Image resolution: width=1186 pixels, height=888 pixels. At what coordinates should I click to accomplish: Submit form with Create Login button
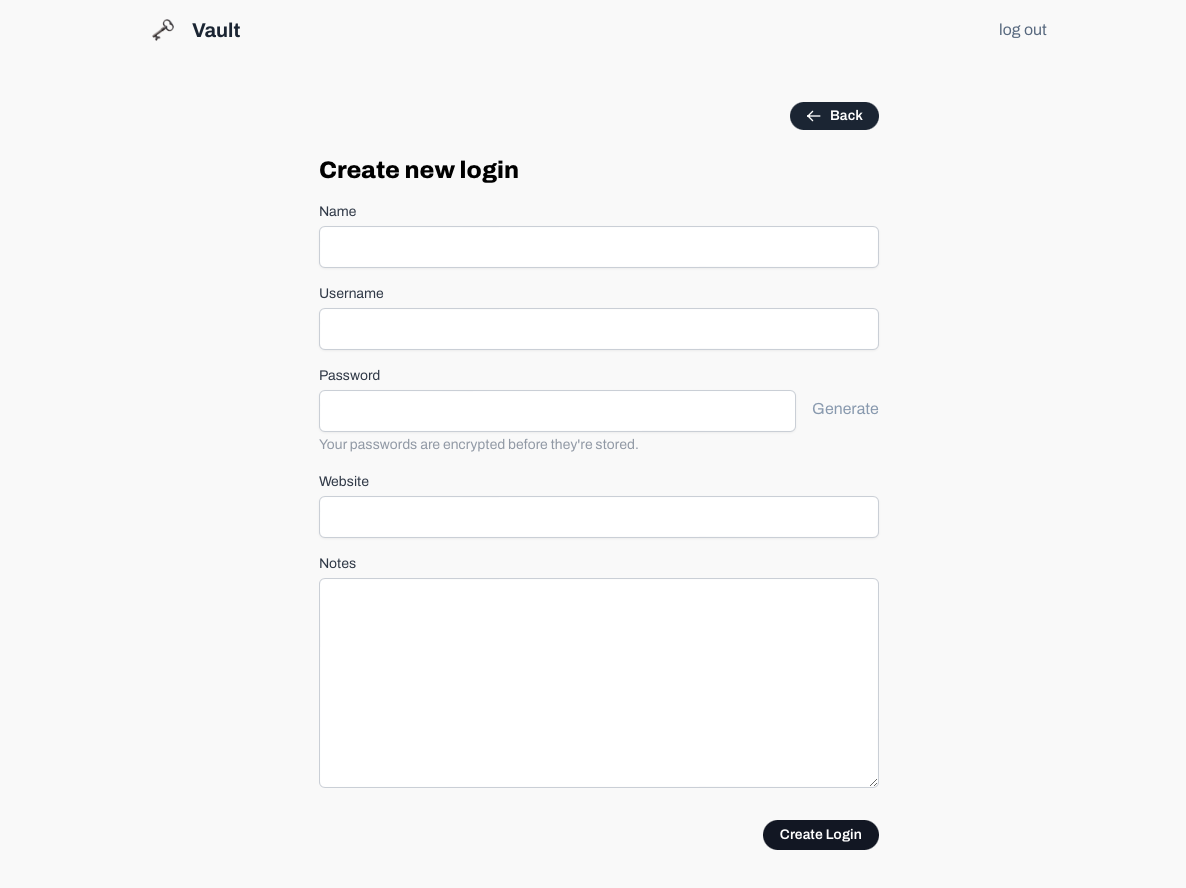pos(820,835)
